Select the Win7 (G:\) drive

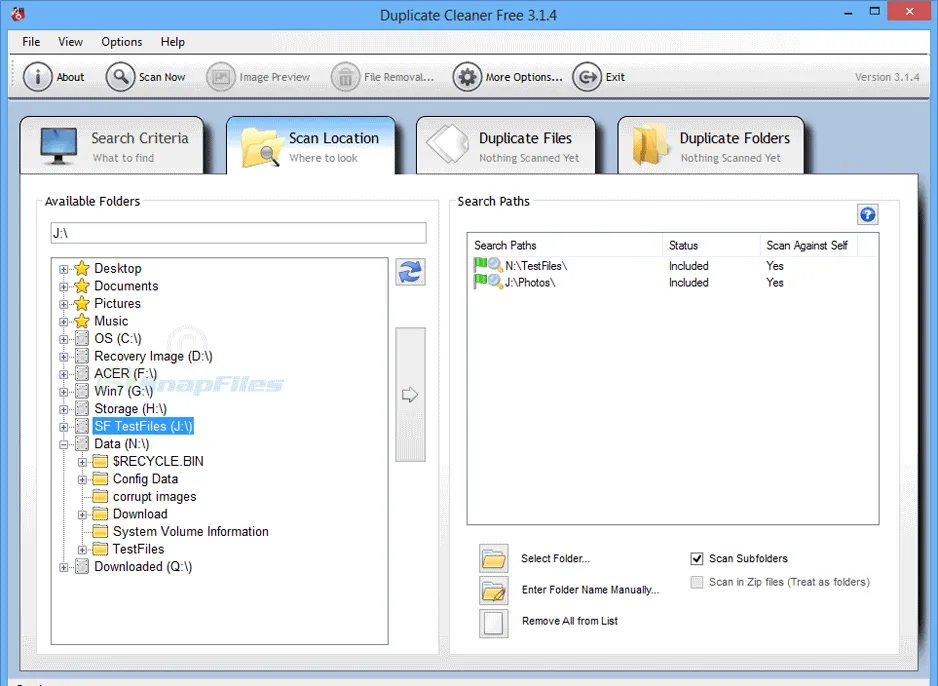(x=124, y=391)
